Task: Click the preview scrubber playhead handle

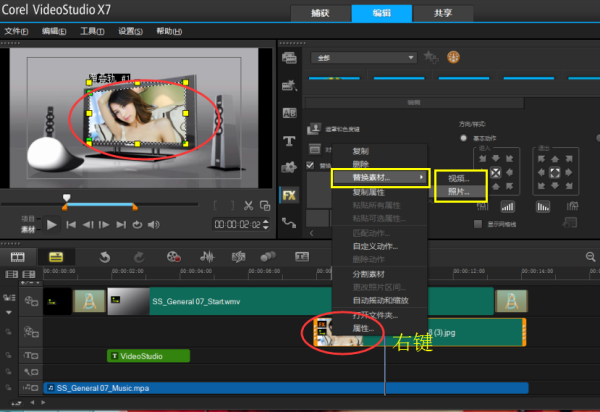Action: (x=66, y=198)
